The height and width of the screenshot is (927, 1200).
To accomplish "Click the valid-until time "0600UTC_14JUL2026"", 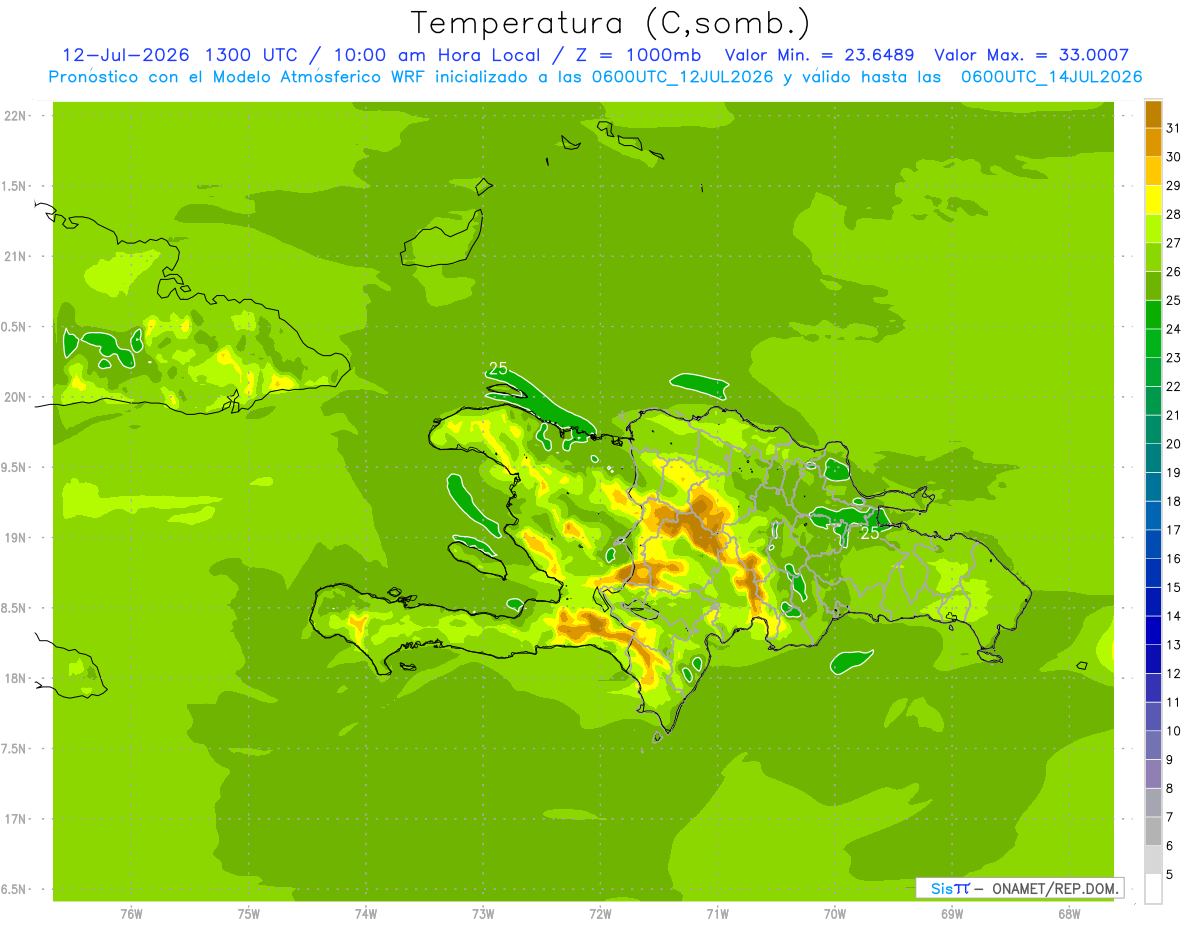I will pos(1052,77).
